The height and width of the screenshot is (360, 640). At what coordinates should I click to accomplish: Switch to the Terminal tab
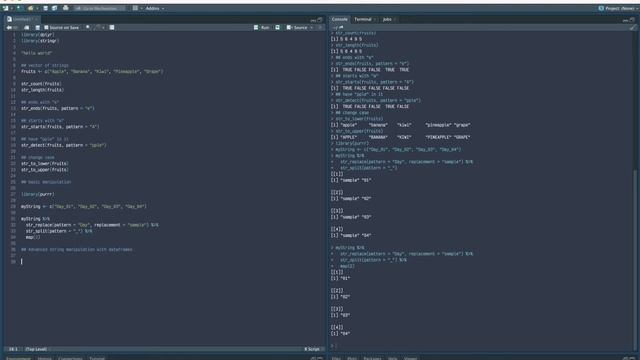(362, 19)
